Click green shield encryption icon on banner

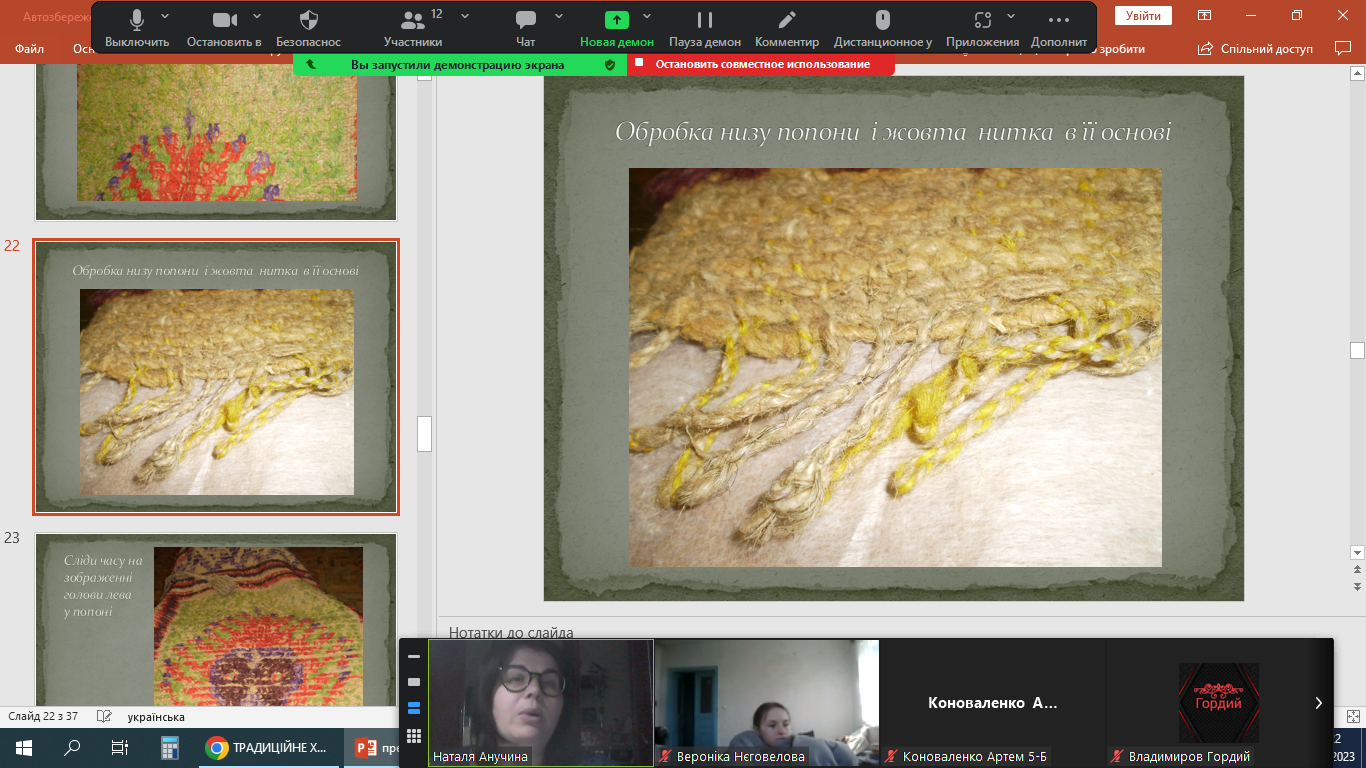tap(610, 65)
